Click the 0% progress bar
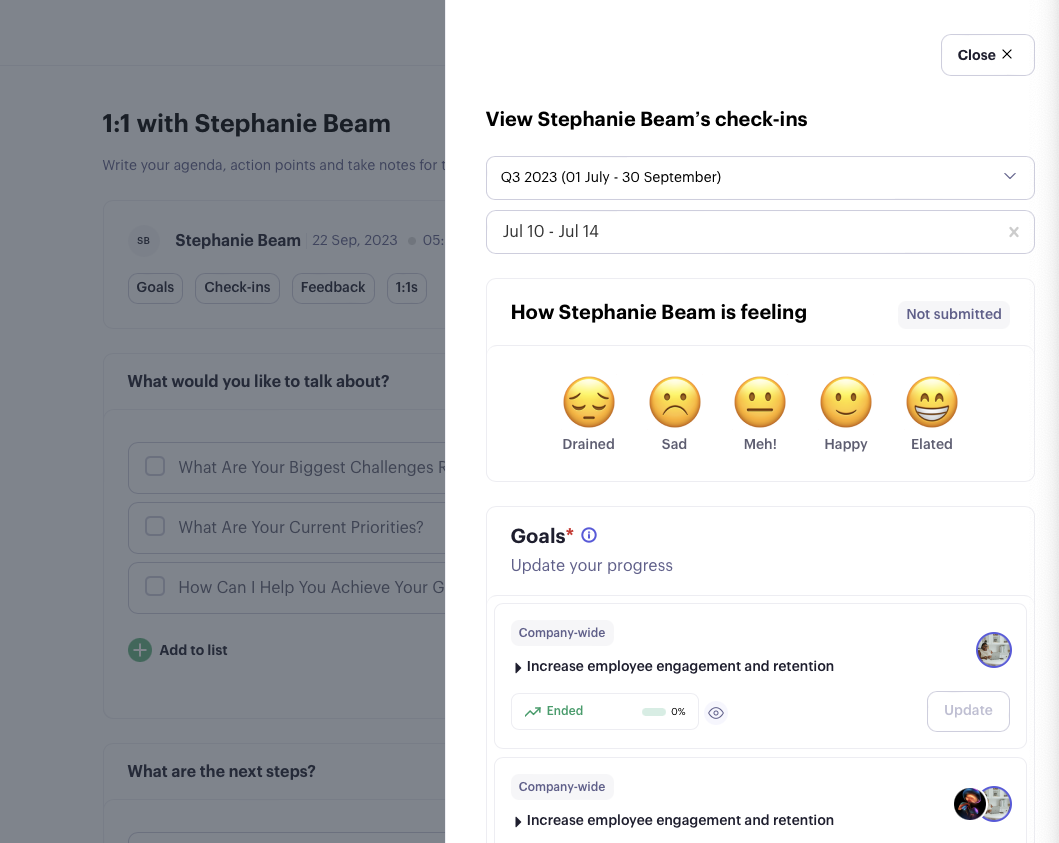Screen dimensions: 1059x843 tap(654, 712)
